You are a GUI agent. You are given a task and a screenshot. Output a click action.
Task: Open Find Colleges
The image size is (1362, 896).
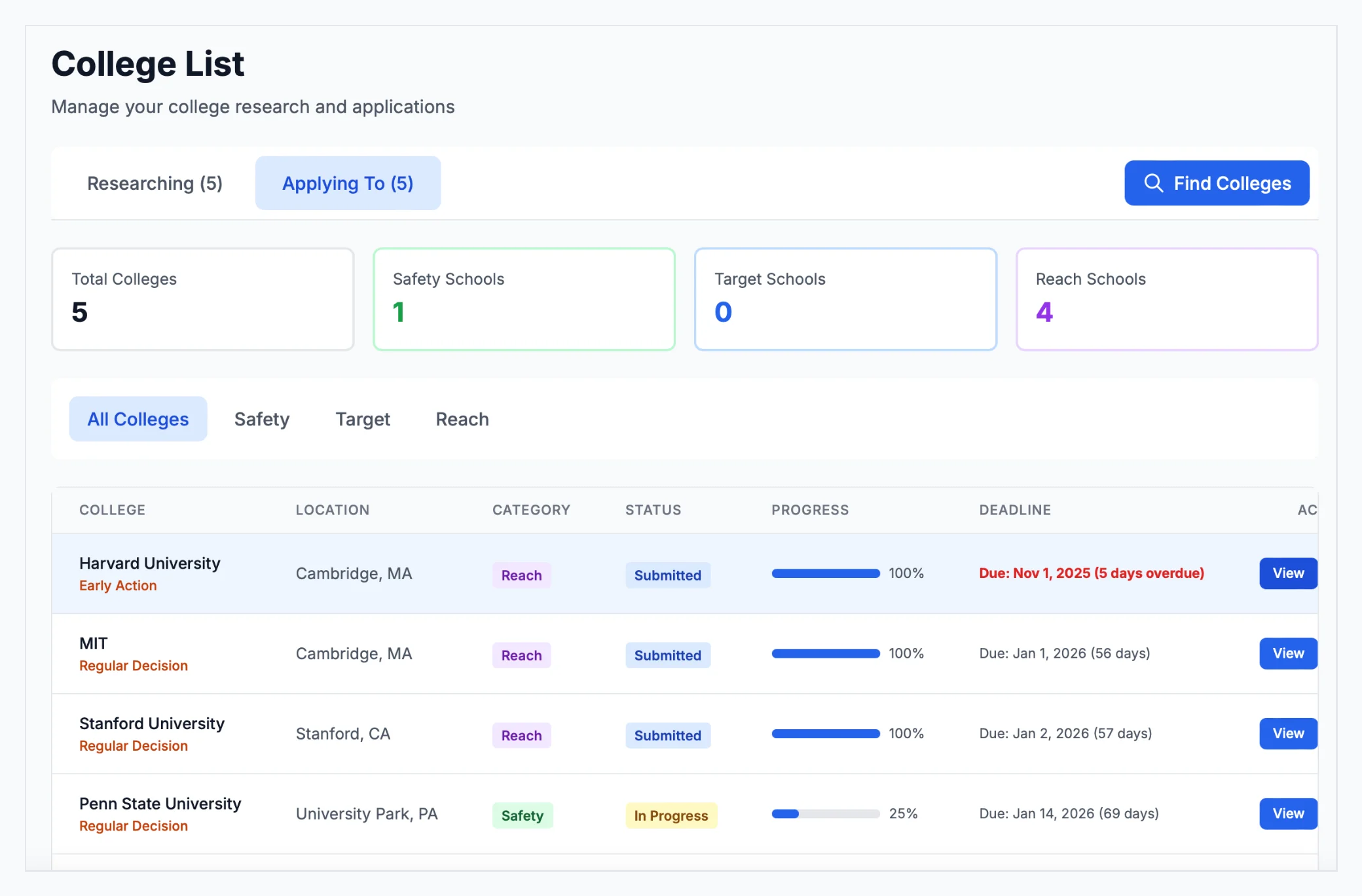(x=1216, y=183)
